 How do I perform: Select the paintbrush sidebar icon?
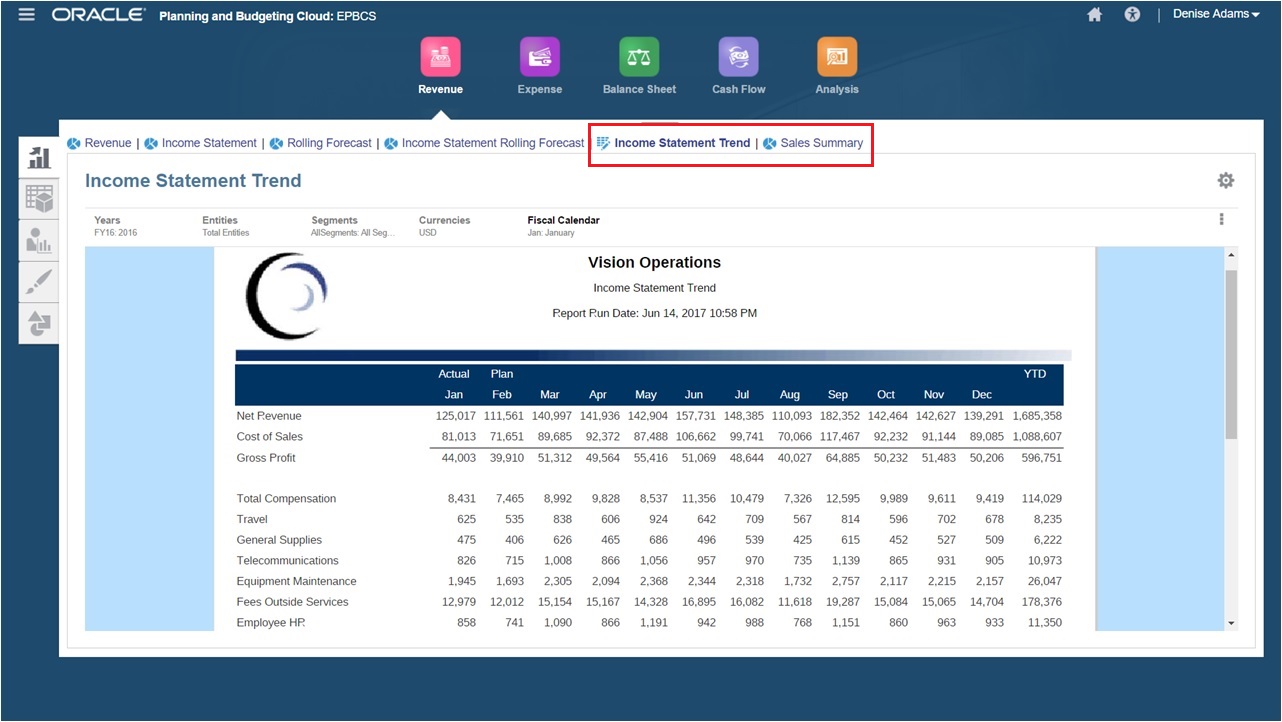point(39,282)
